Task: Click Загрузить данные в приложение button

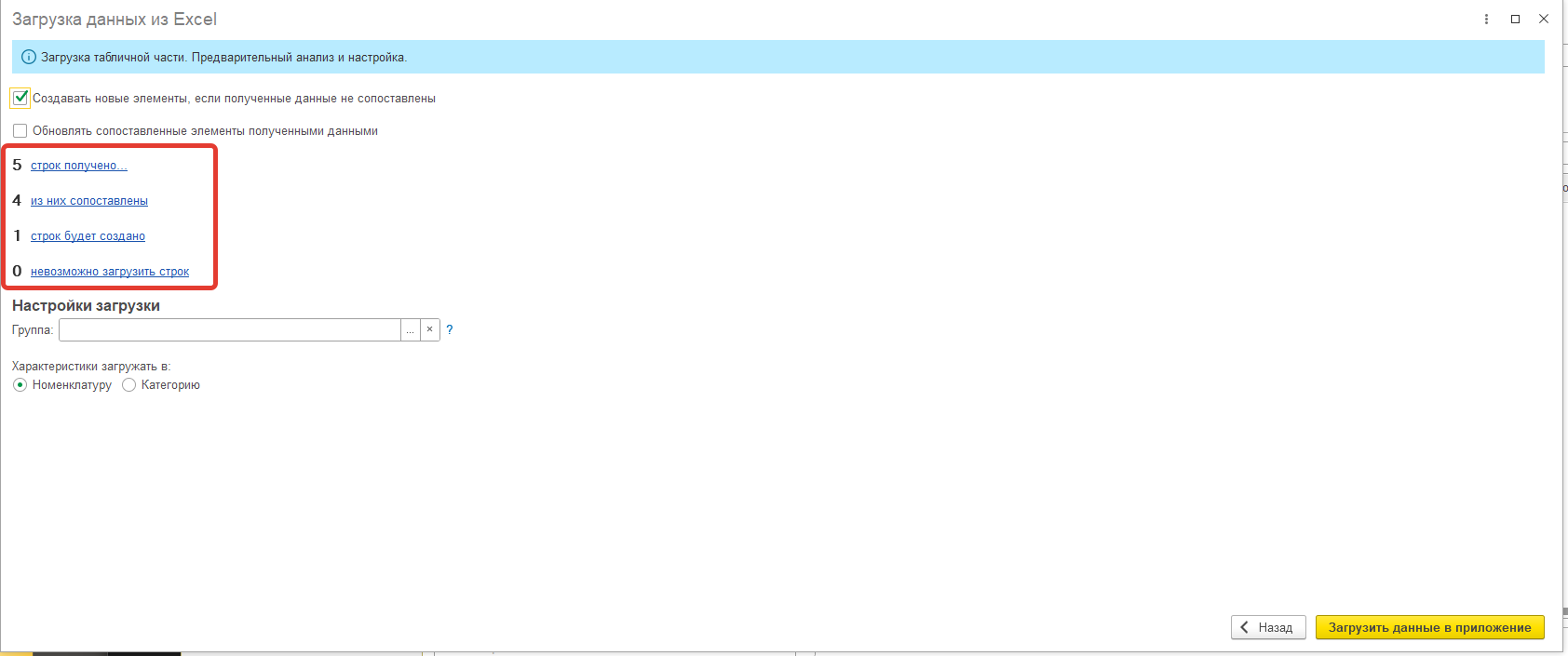Action: click(x=1430, y=627)
